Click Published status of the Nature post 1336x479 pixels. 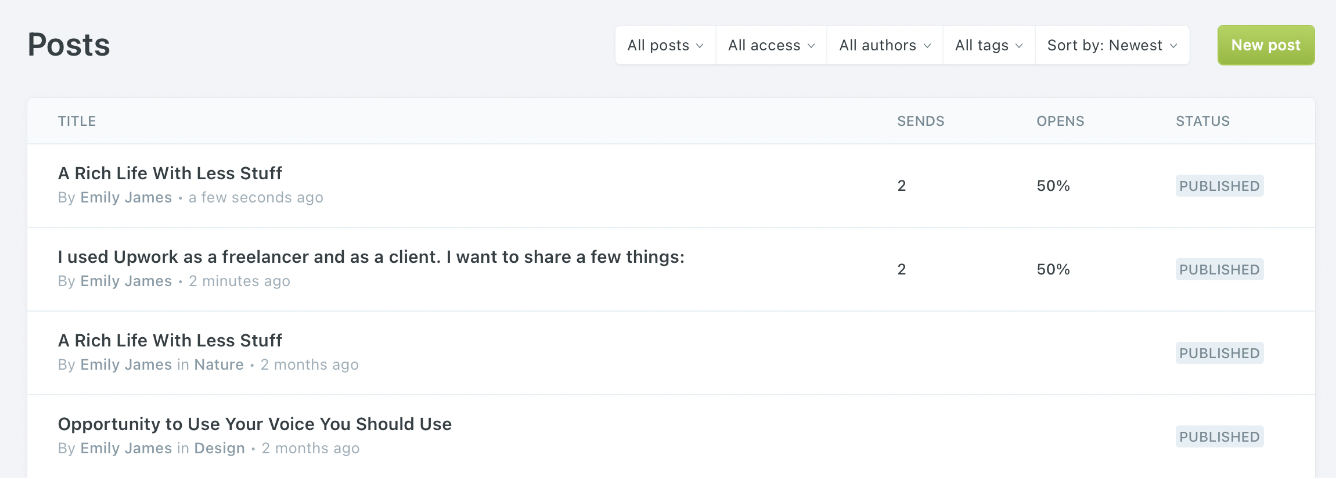pos(1219,353)
